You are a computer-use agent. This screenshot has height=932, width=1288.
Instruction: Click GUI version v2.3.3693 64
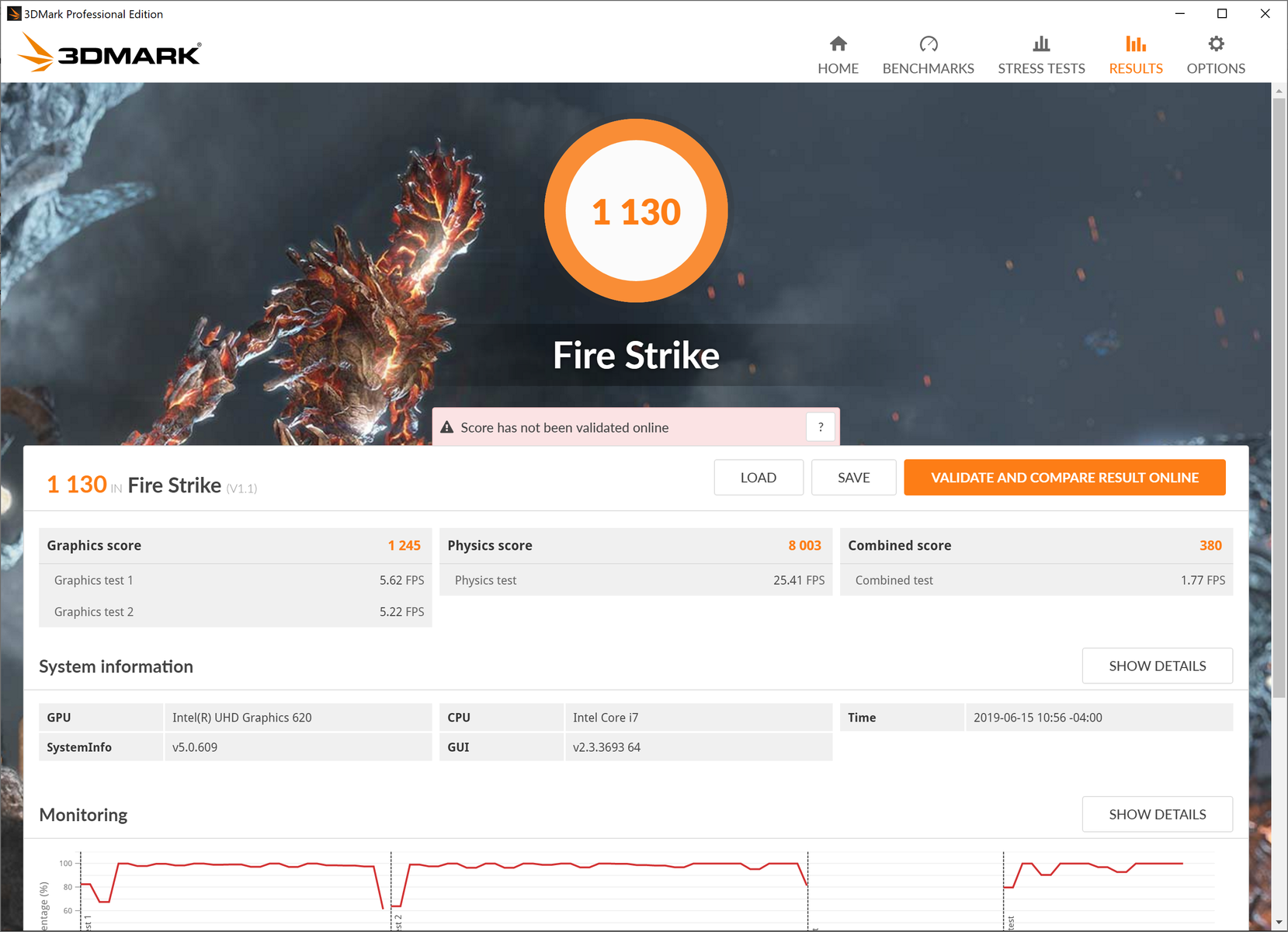pos(606,747)
